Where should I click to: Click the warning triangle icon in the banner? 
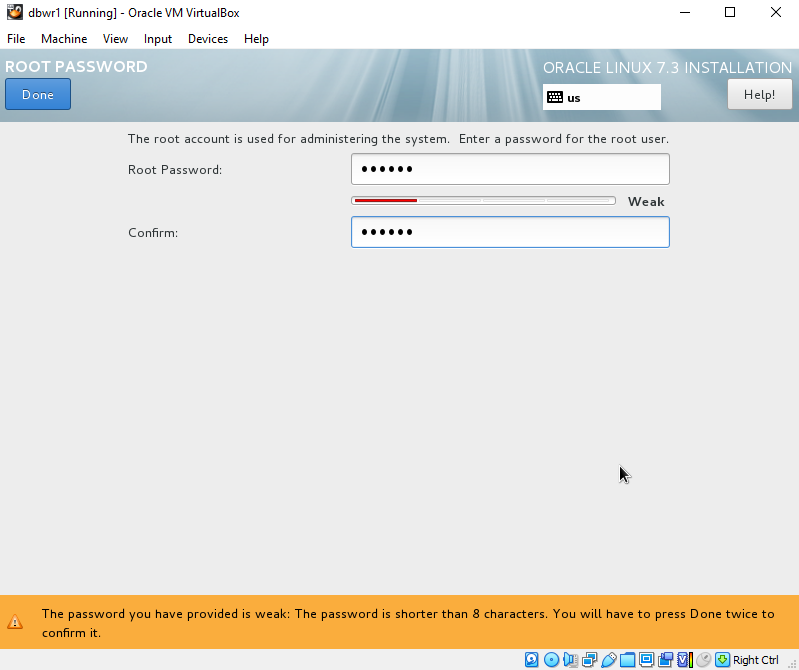(x=15, y=622)
